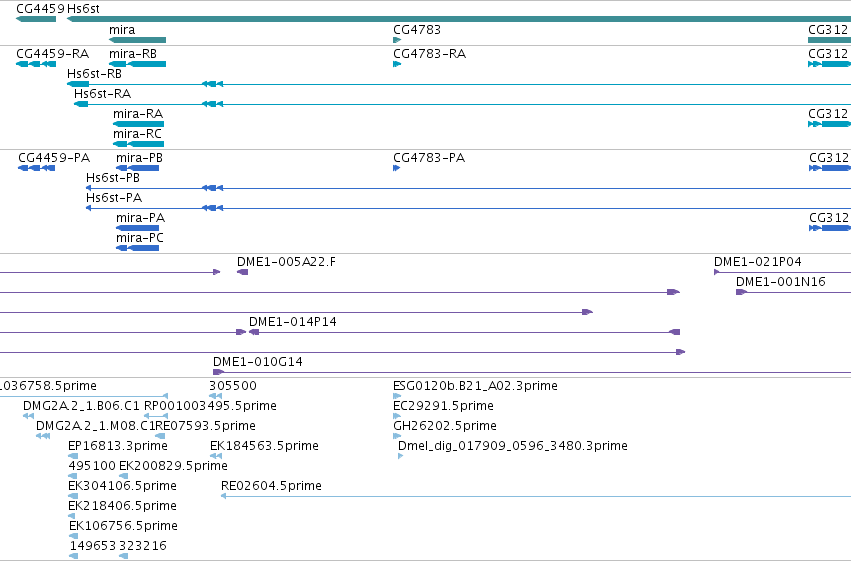This screenshot has height=561, width=851.
Task: Click the DME1-014P14 clone label
Action: 293,322
